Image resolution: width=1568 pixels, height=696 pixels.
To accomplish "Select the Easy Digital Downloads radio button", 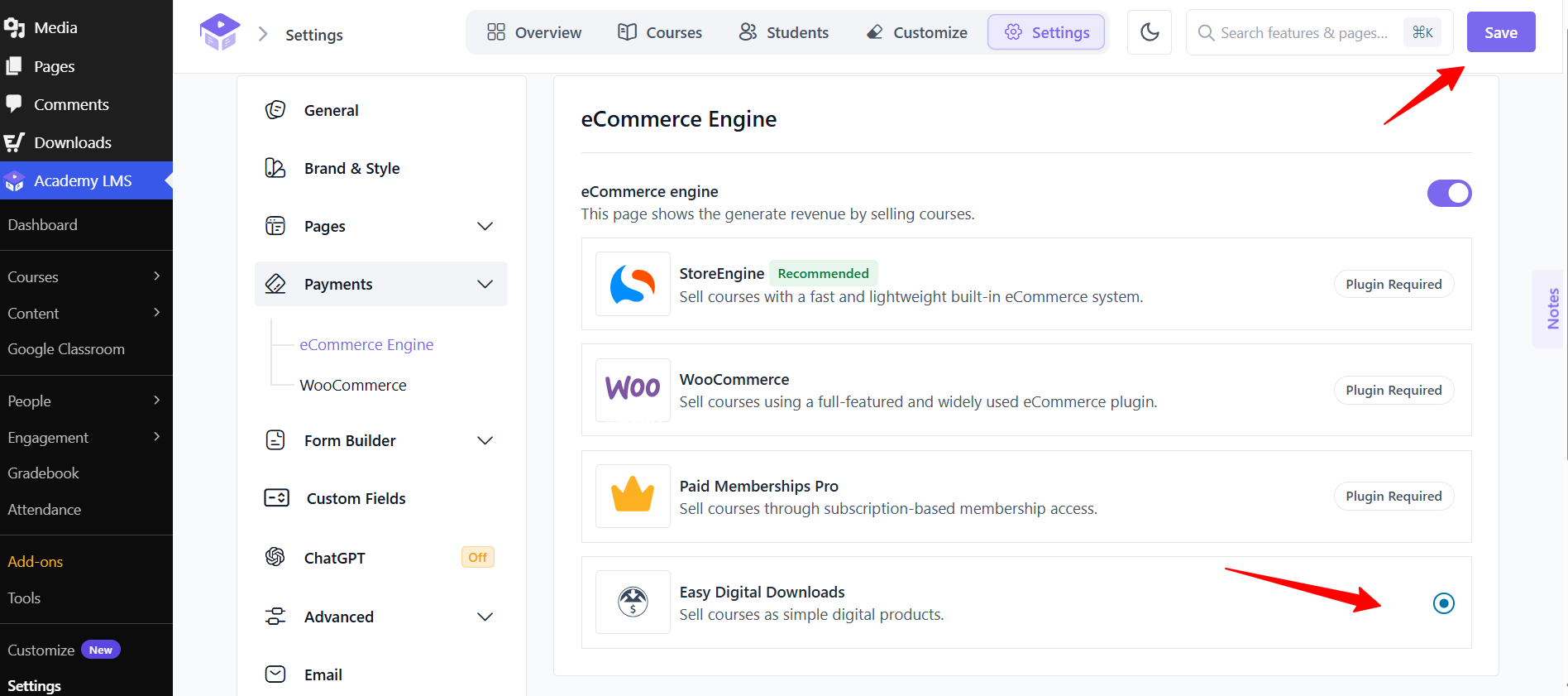I will point(1444,603).
